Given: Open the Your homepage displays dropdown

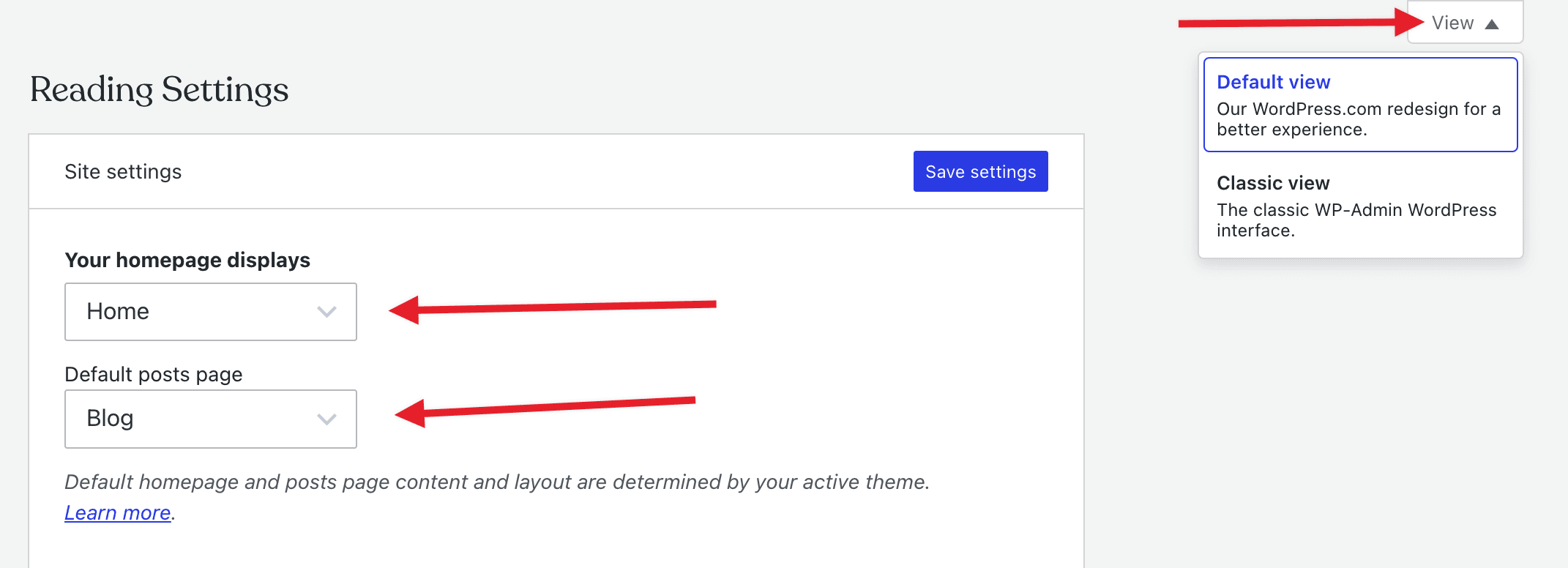Looking at the screenshot, I should click(211, 312).
